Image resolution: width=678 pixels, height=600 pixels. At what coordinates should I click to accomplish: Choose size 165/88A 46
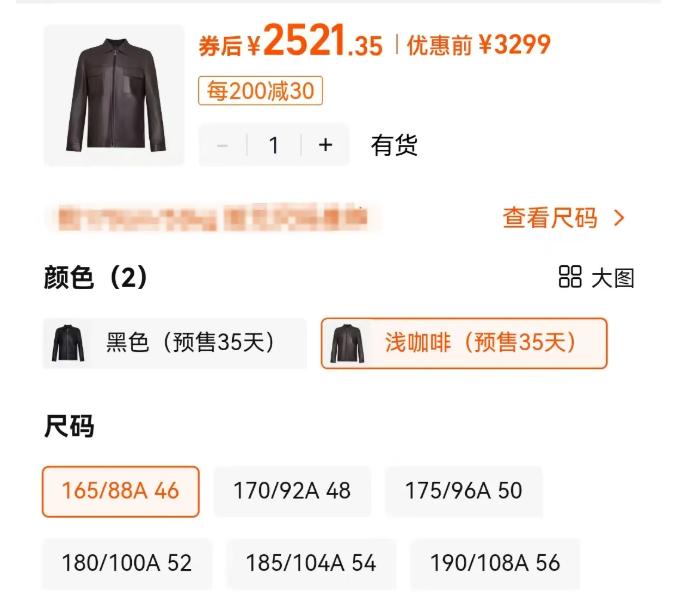tap(121, 491)
